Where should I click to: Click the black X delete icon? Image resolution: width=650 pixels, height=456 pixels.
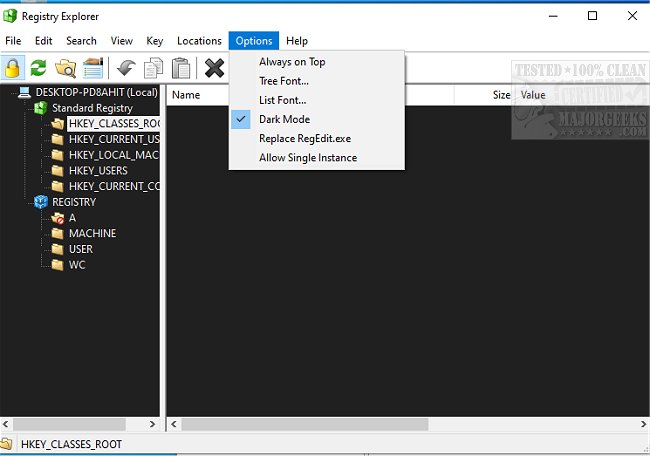click(x=214, y=68)
